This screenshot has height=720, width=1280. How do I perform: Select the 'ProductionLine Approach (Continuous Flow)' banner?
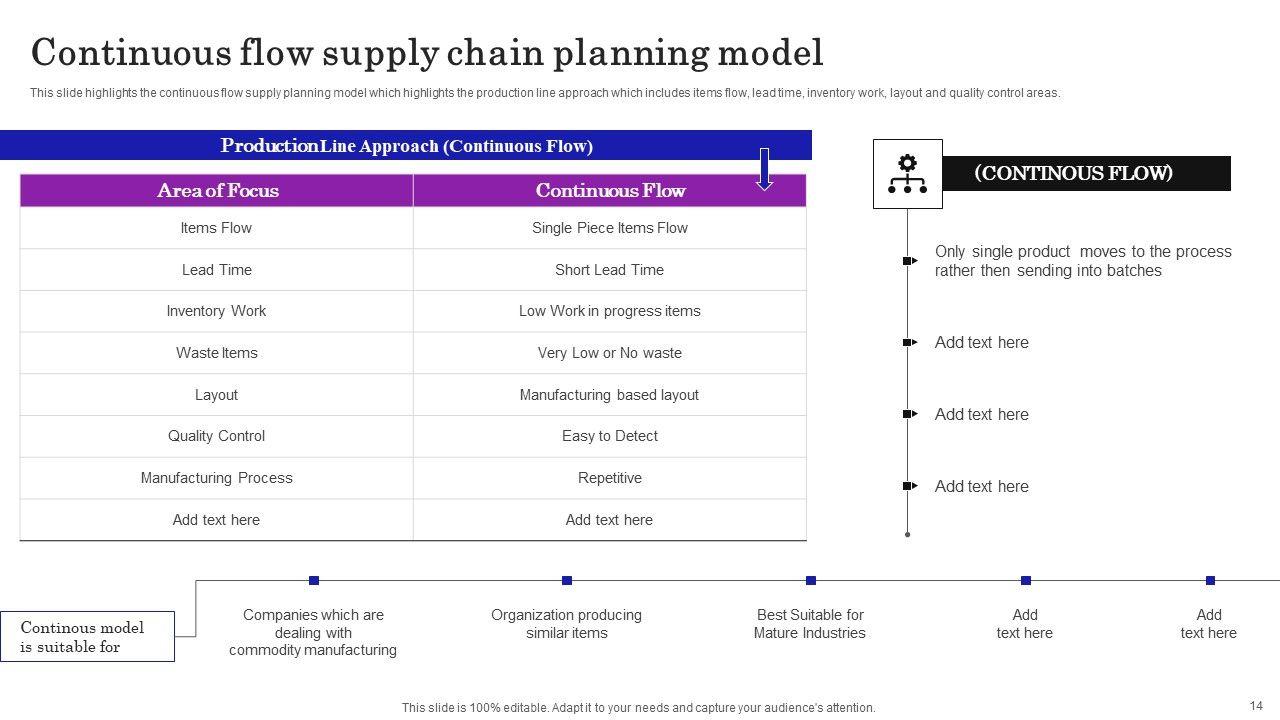tap(406, 146)
